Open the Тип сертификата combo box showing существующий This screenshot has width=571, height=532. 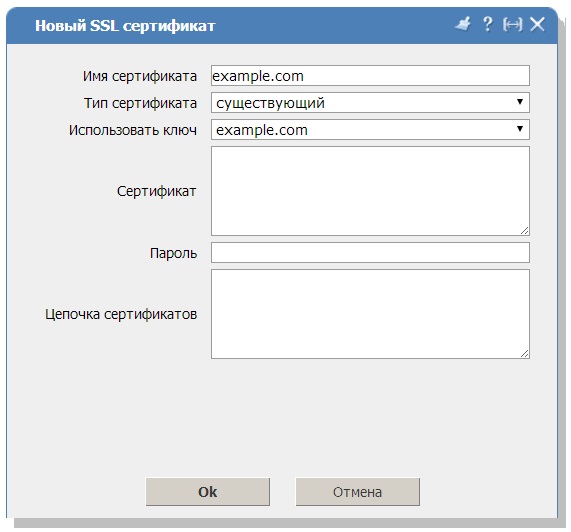[x=370, y=102]
